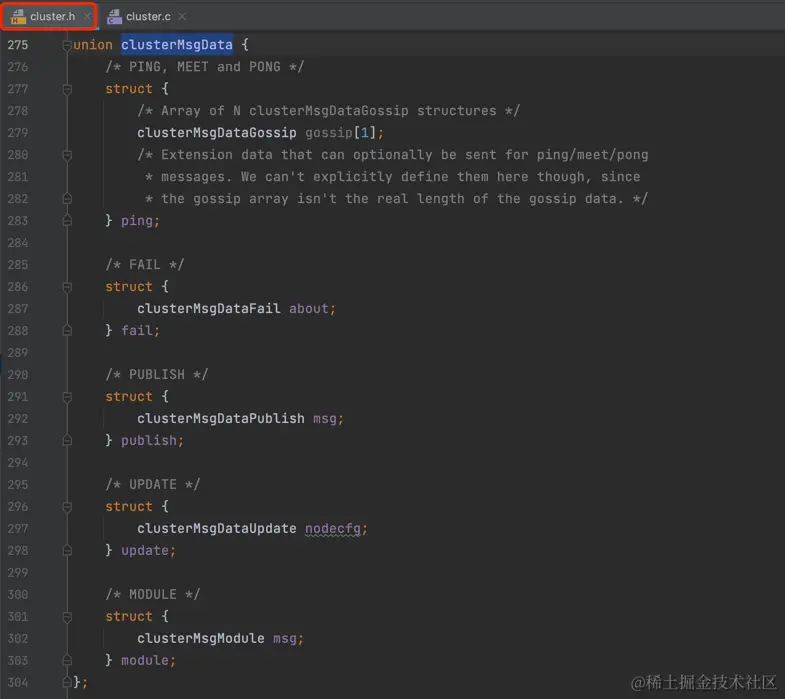Screen dimensions: 785x699
Task: Click the UPDATE comment on line 295
Action: [x=153, y=485]
